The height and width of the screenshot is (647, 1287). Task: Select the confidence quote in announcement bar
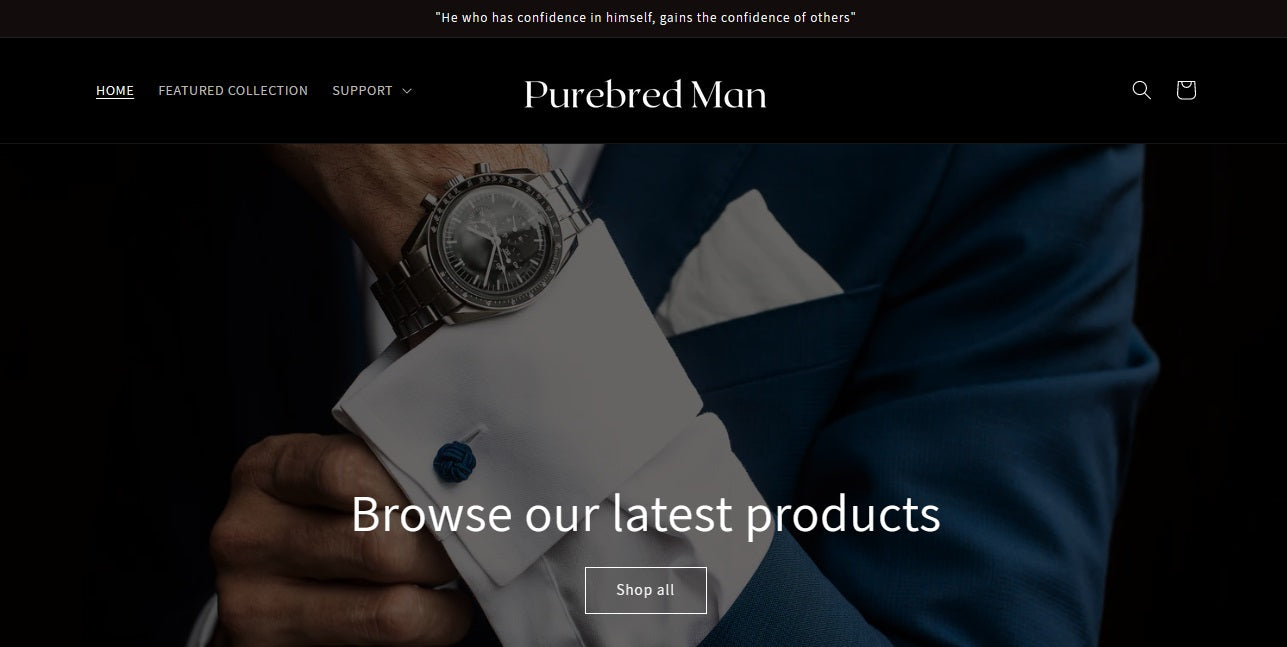[645, 18]
